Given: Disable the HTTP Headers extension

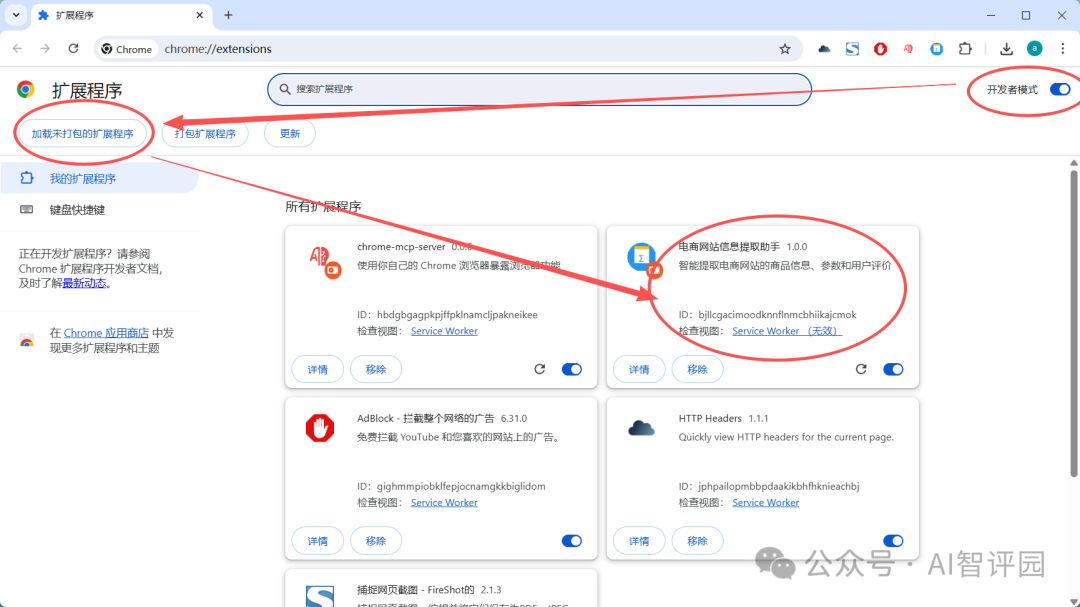Looking at the screenshot, I should (x=893, y=540).
